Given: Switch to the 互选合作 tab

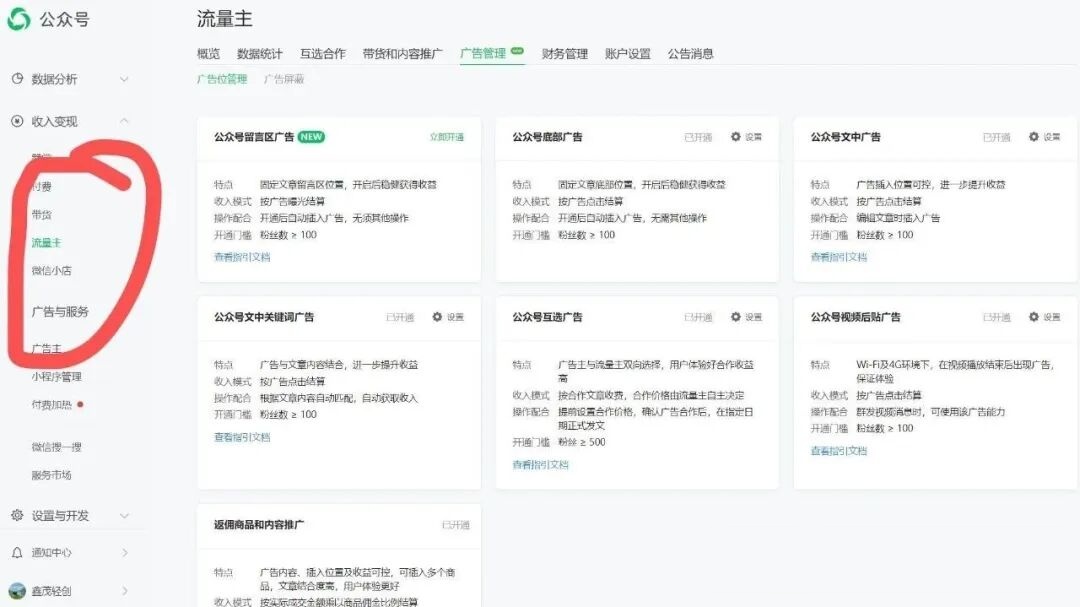Looking at the screenshot, I should tap(322, 54).
